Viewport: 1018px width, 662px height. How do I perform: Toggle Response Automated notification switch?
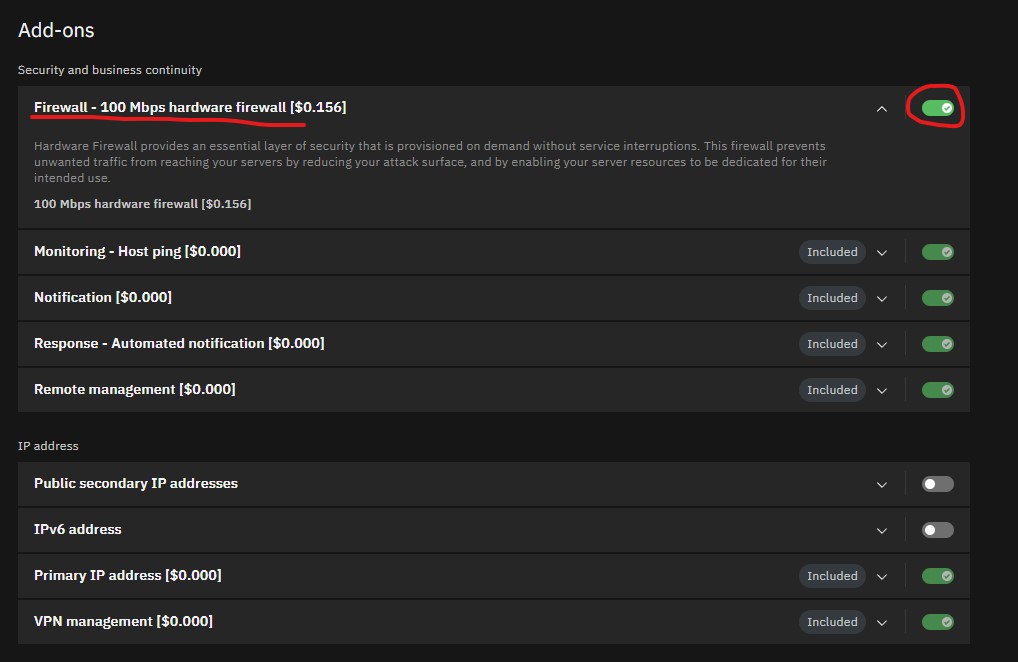point(937,344)
